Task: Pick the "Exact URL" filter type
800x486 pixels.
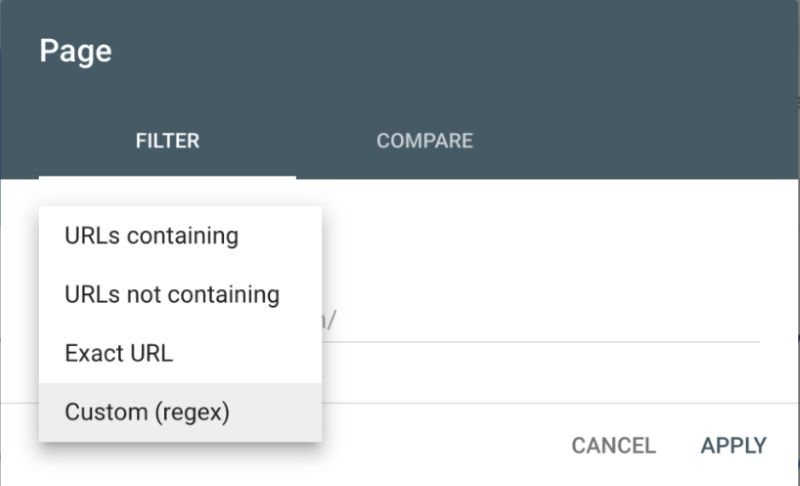Action: 180,353
